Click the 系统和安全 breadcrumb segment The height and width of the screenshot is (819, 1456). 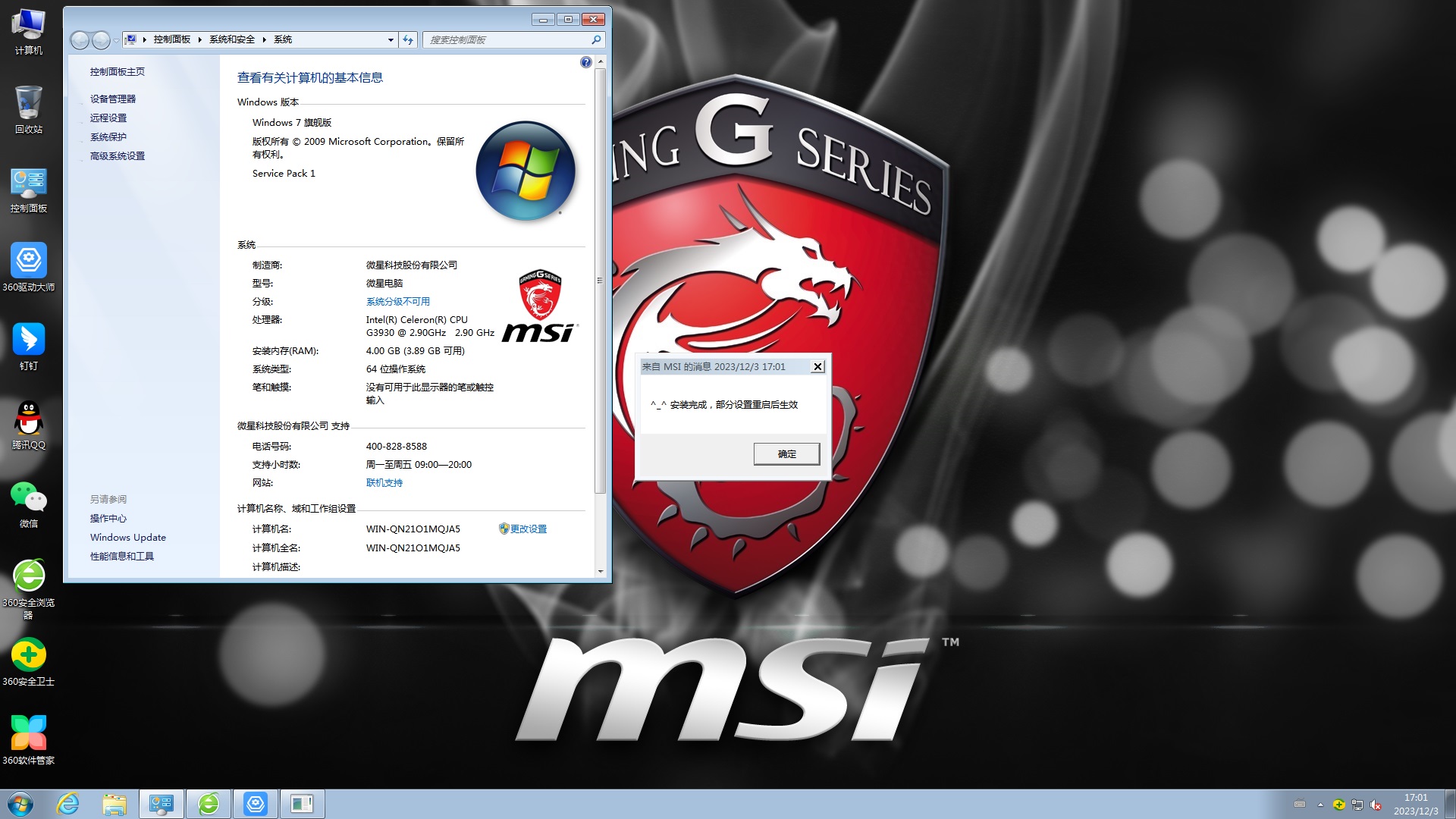[232, 39]
